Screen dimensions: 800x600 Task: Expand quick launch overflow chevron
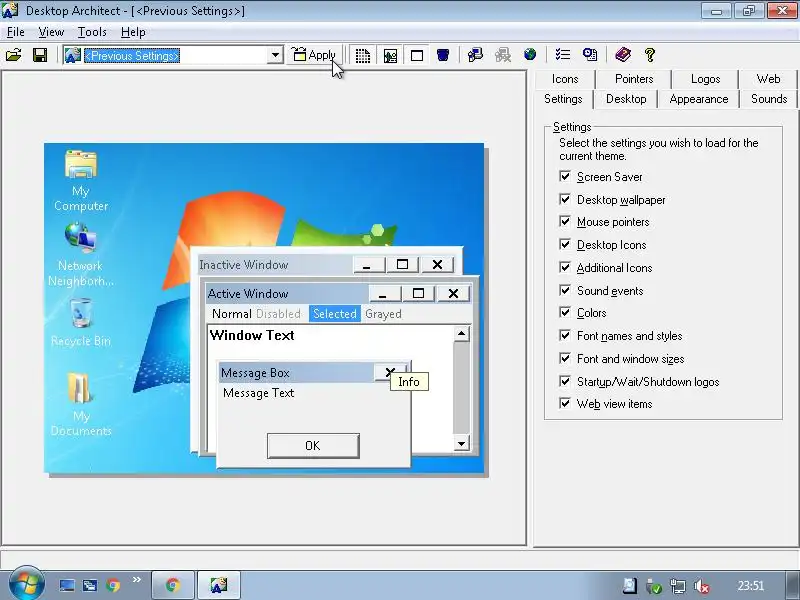[137, 580]
